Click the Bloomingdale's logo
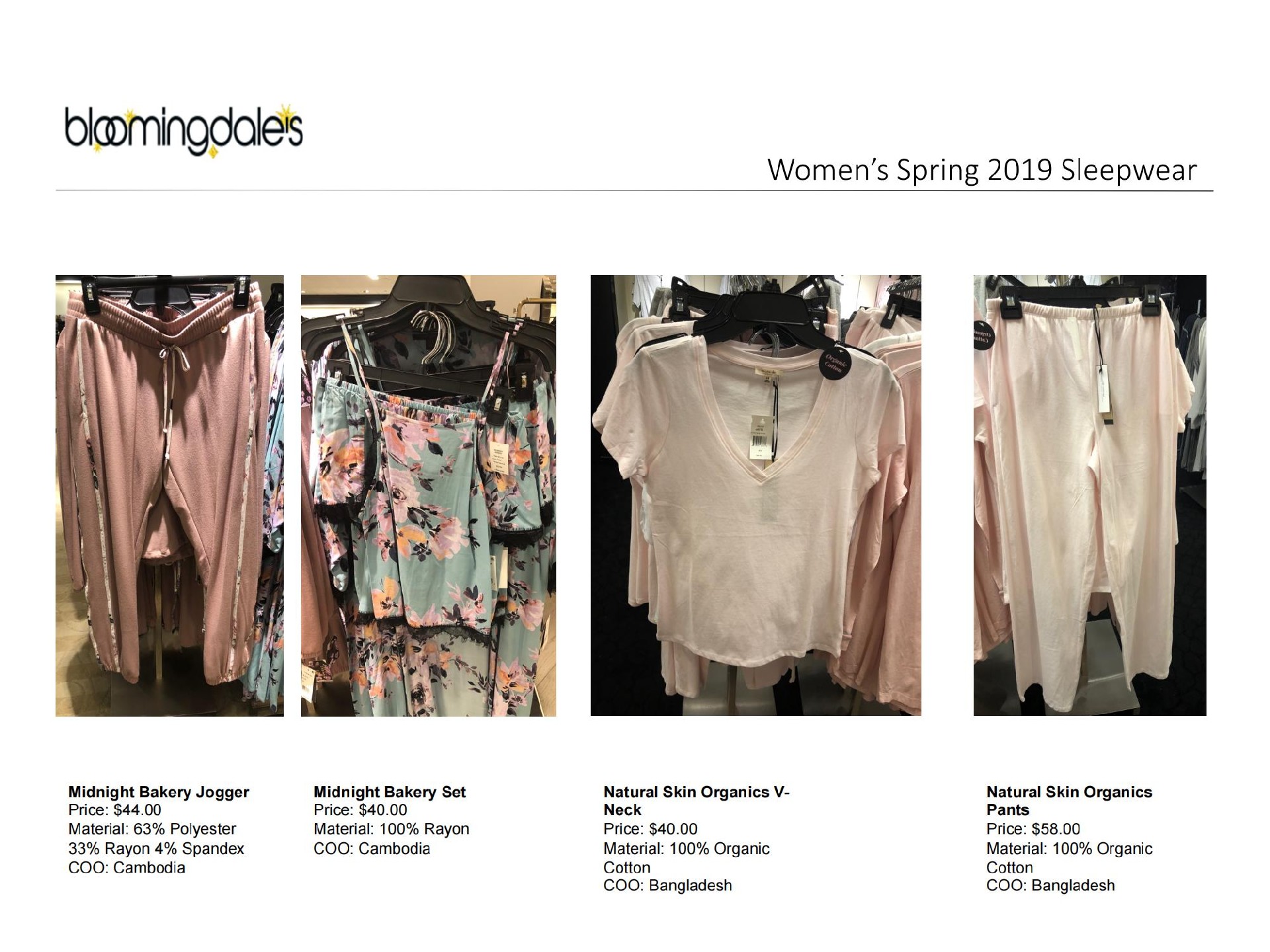Image resolution: width=1270 pixels, height=952 pixels. click(x=183, y=130)
